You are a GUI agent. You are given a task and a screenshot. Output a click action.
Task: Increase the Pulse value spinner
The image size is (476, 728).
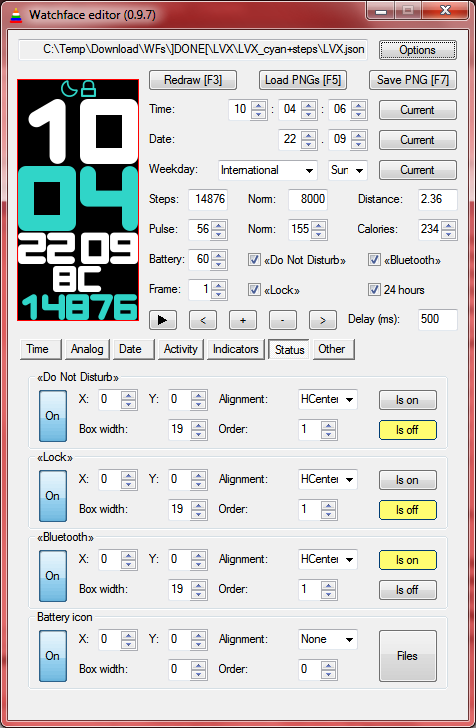tap(218, 226)
